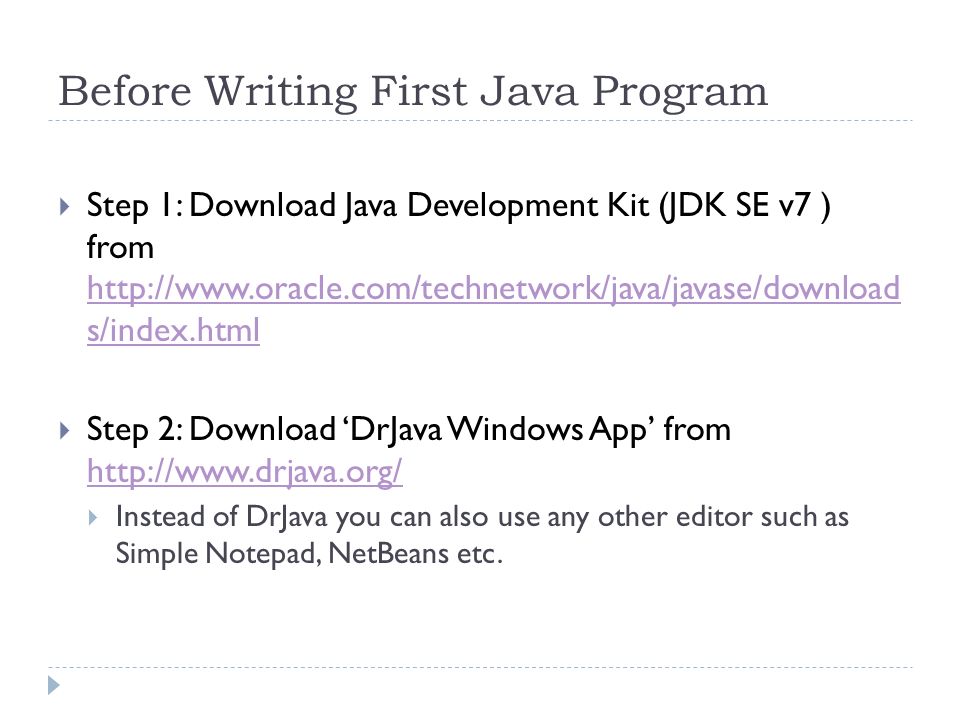Open the drjava.org link
The height and width of the screenshot is (720, 960).
point(244,472)
